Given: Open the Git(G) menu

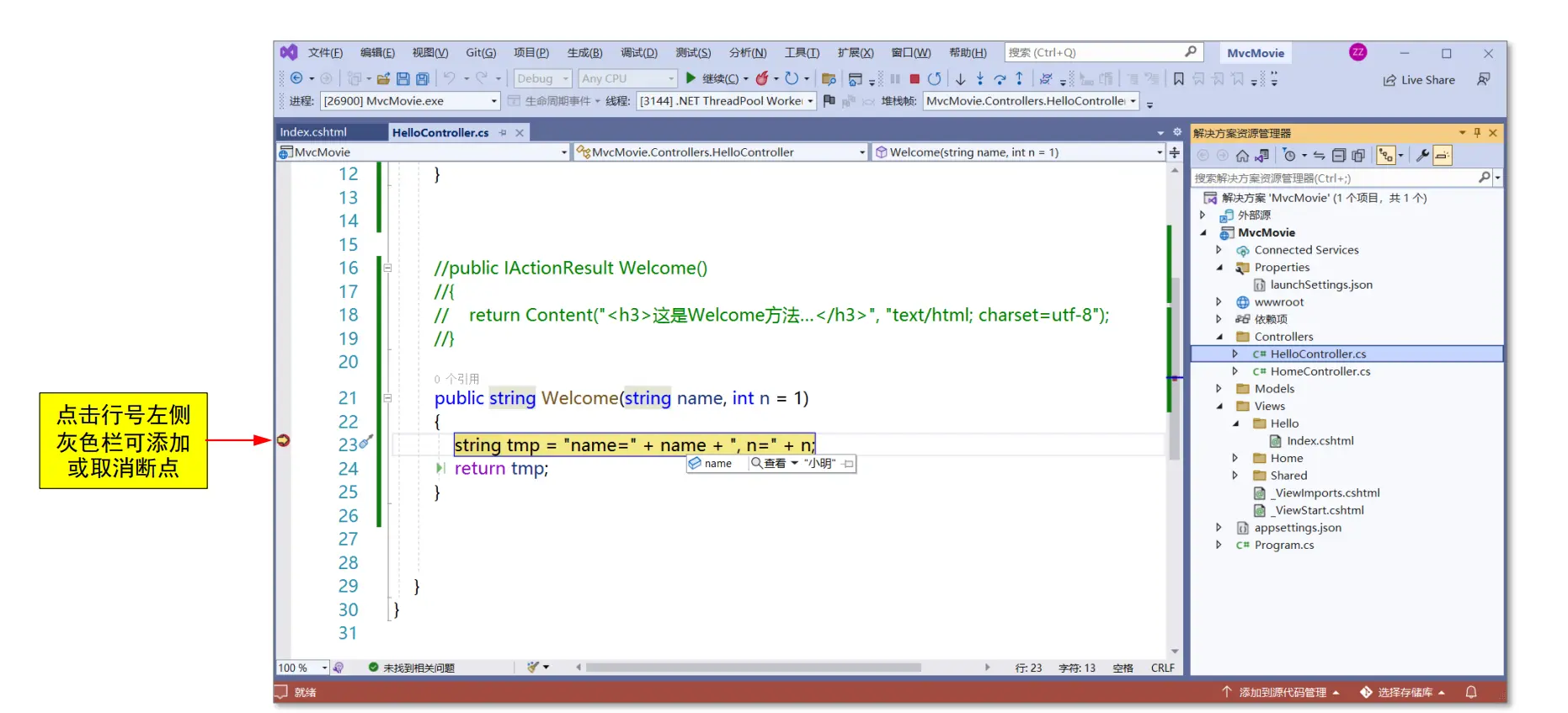Looking at the screenshot, I should [x=481, y=52].
